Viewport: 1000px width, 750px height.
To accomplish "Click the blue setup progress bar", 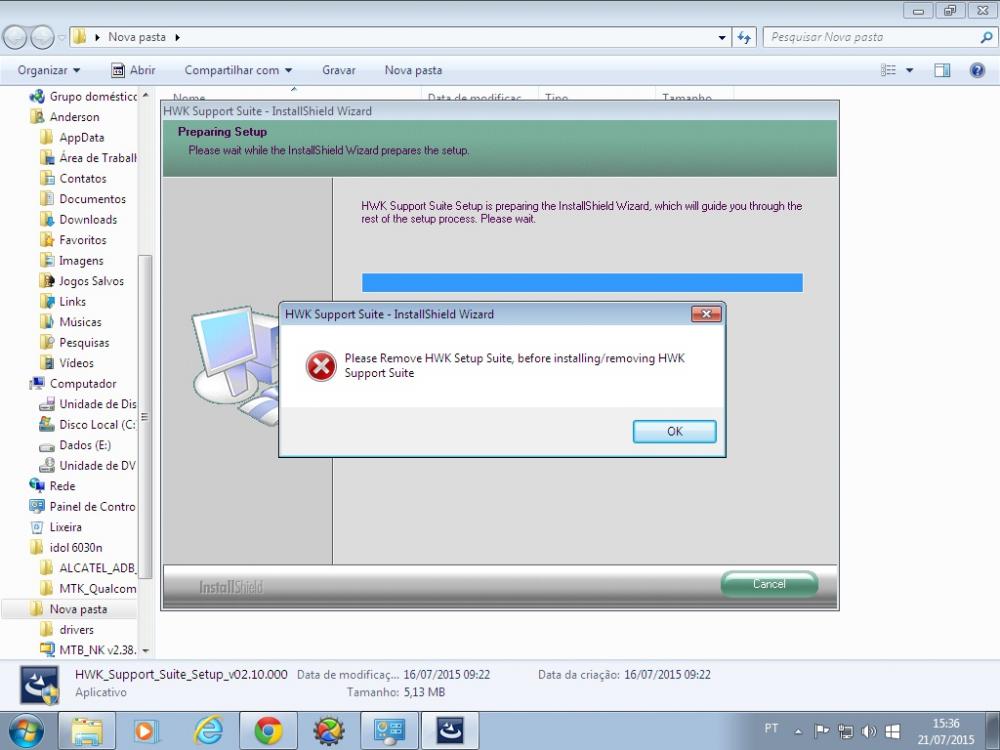I will [x=582, y=283].
